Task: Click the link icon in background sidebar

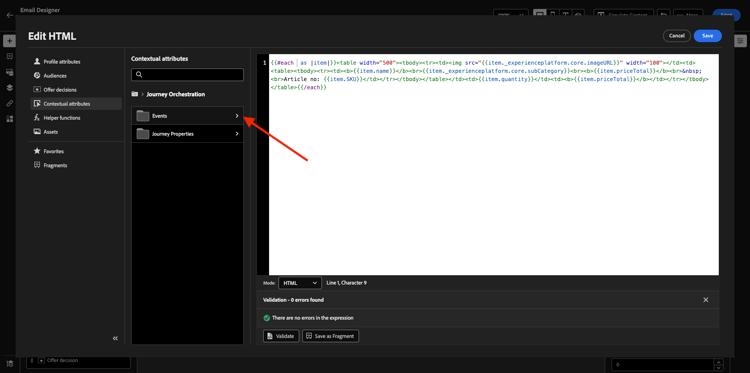Action: [9, 103]
